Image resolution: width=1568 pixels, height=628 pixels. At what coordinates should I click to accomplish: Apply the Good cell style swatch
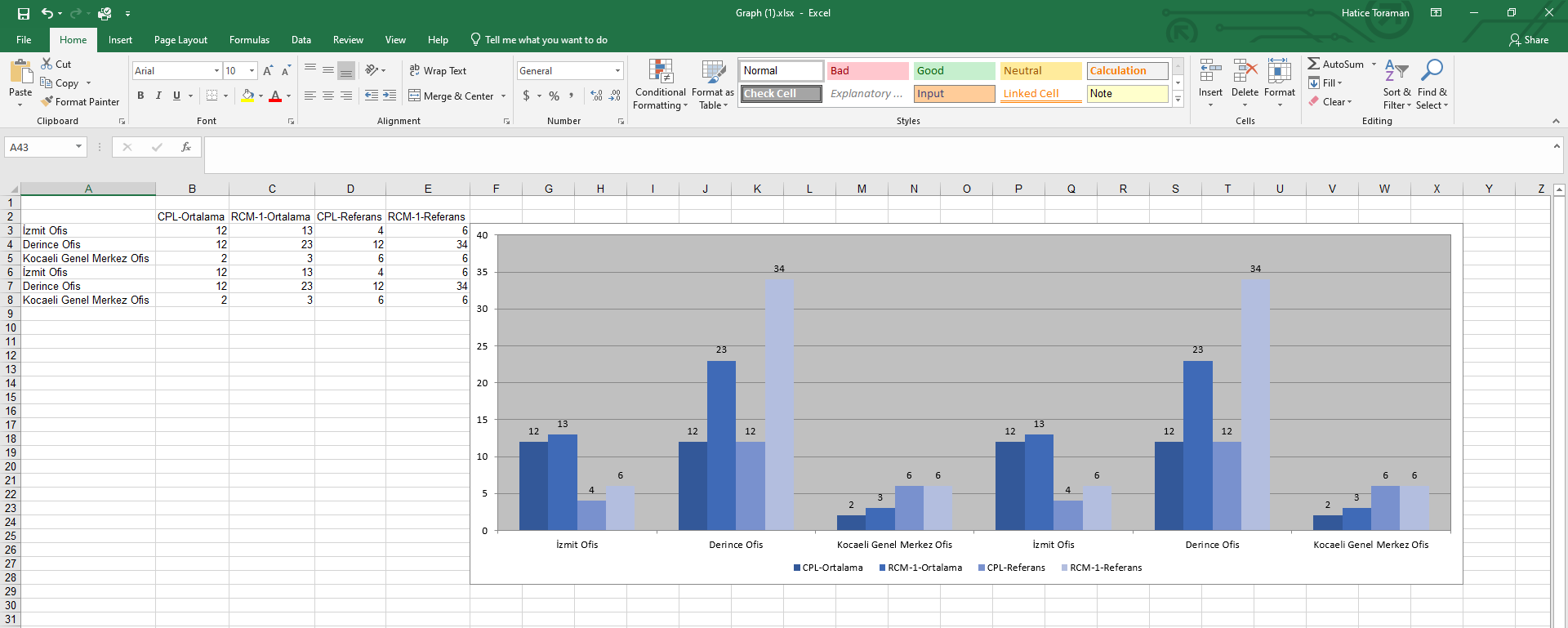tap(954, 71)
